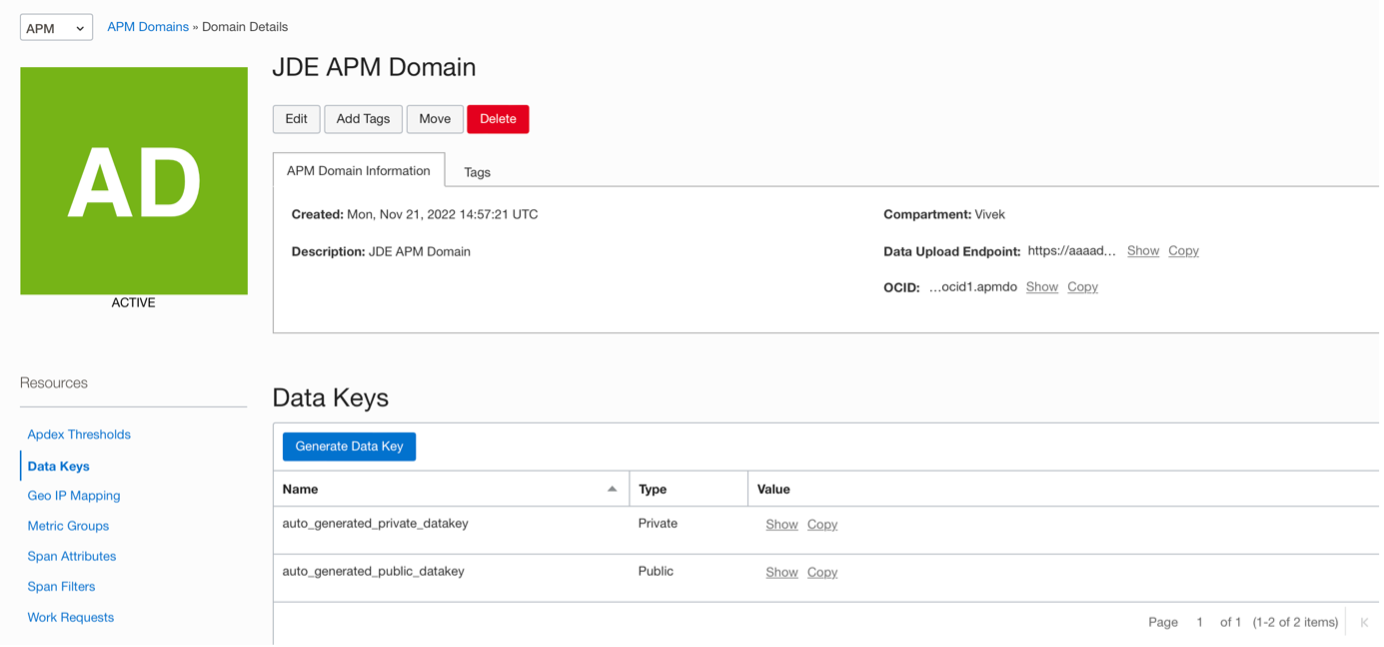Screen dimensions: 1384x647
Task: Click the APM Domains breadcrumb link
Action: coord(148,27)
